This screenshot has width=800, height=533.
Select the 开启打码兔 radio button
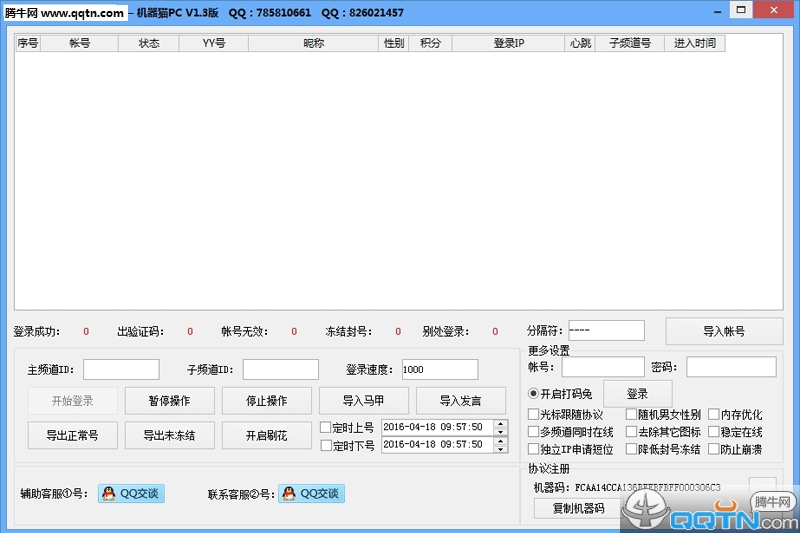(x=533, y=394)
